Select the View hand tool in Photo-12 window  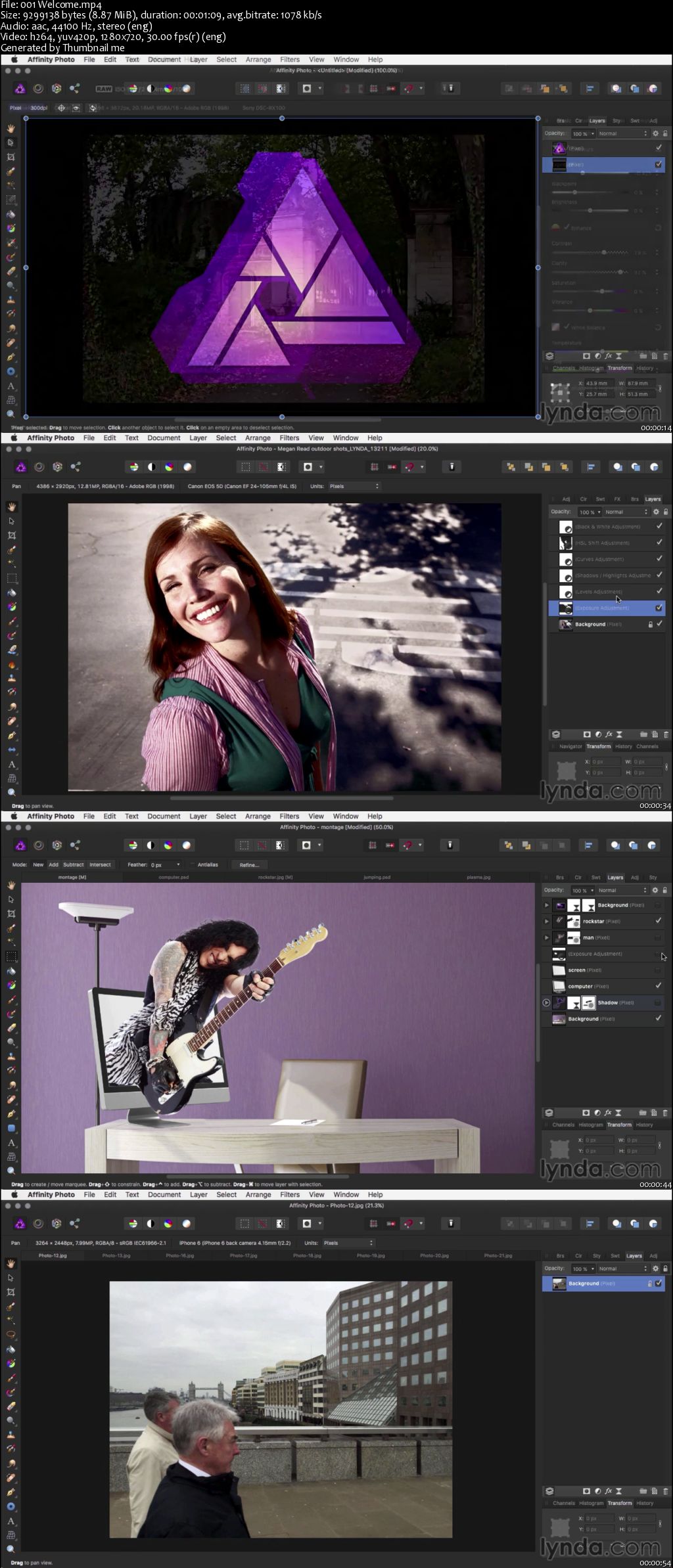pos(11,1263)
